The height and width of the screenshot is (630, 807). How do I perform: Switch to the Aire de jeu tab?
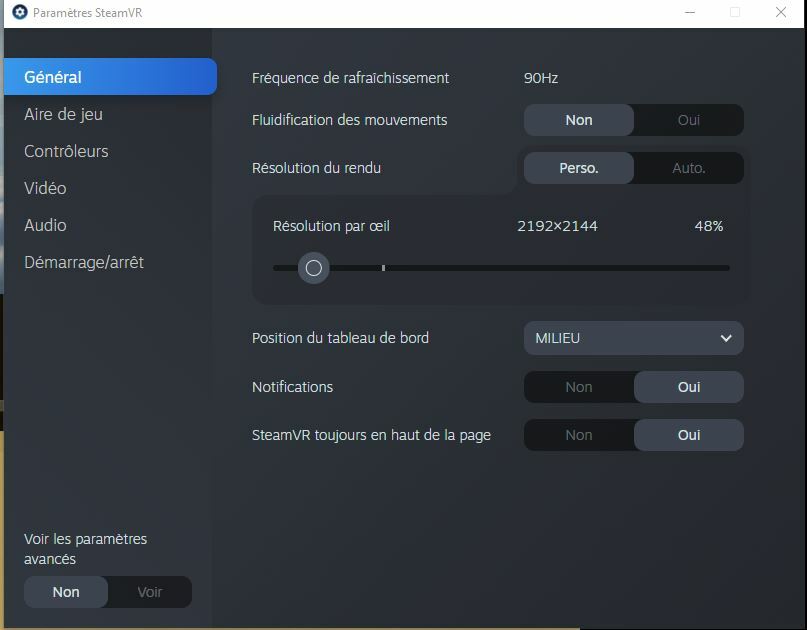click(x=63, y=114)
